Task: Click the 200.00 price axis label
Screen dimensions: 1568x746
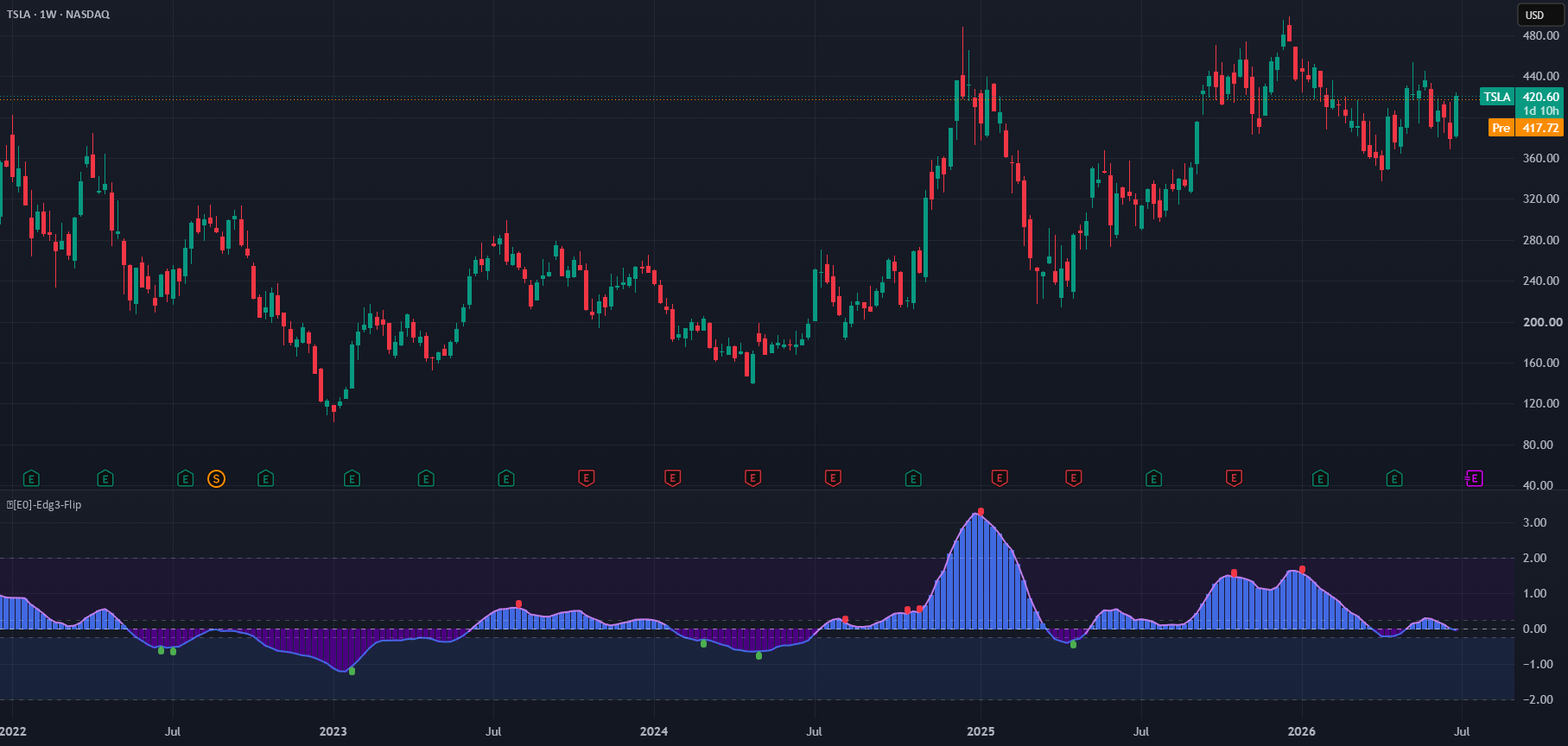Action: point(1541,322)
